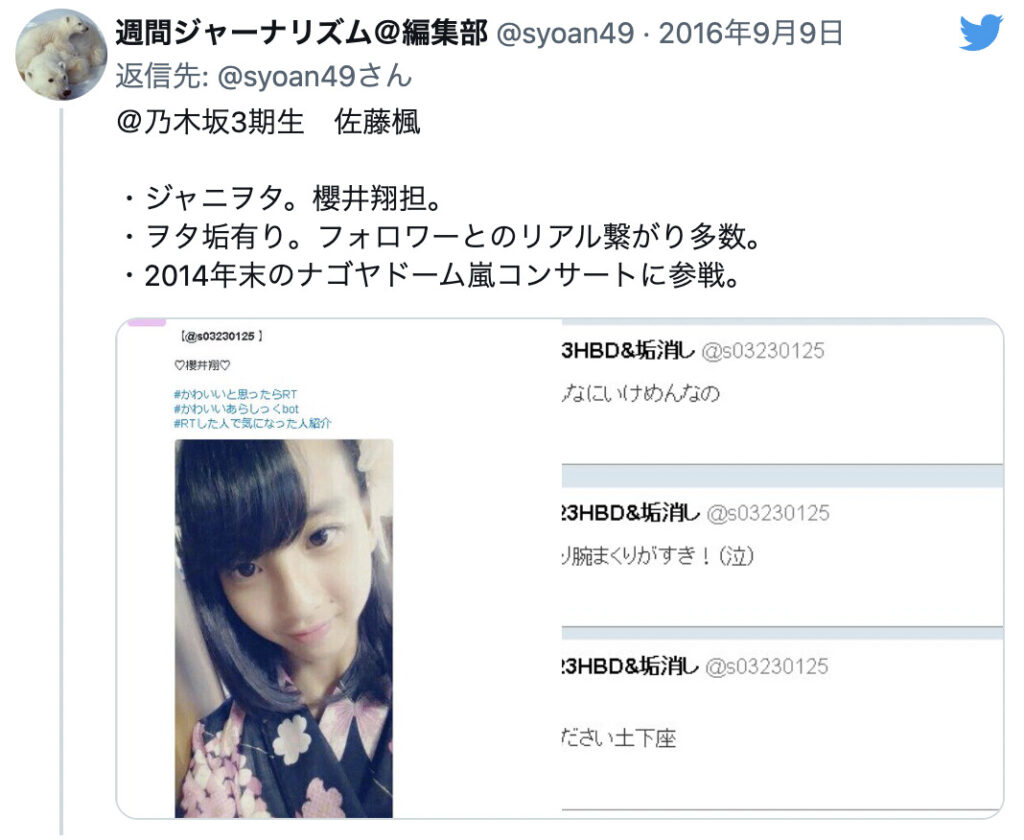Click hashtag #RTした人で気になった人紹介
This screenshot has width=1024, height=840.
[x=253, y=423]
